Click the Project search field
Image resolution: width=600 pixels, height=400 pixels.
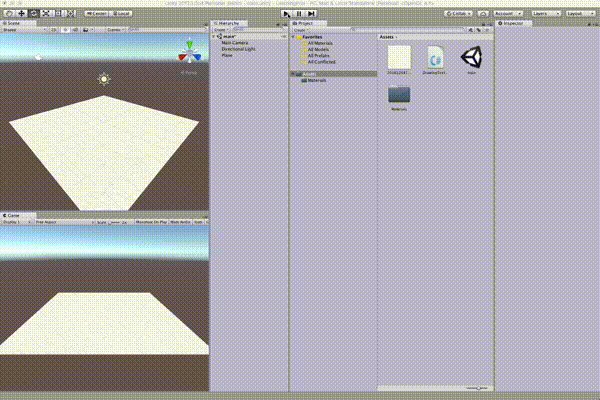coord(407,29)
